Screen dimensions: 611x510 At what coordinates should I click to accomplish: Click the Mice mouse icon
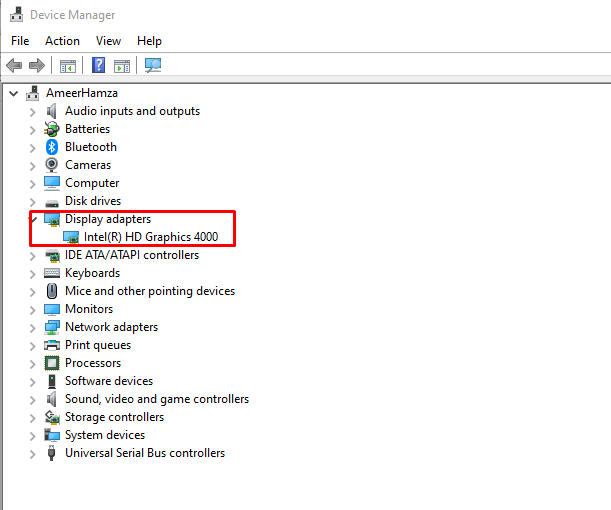tap(52, 291)
